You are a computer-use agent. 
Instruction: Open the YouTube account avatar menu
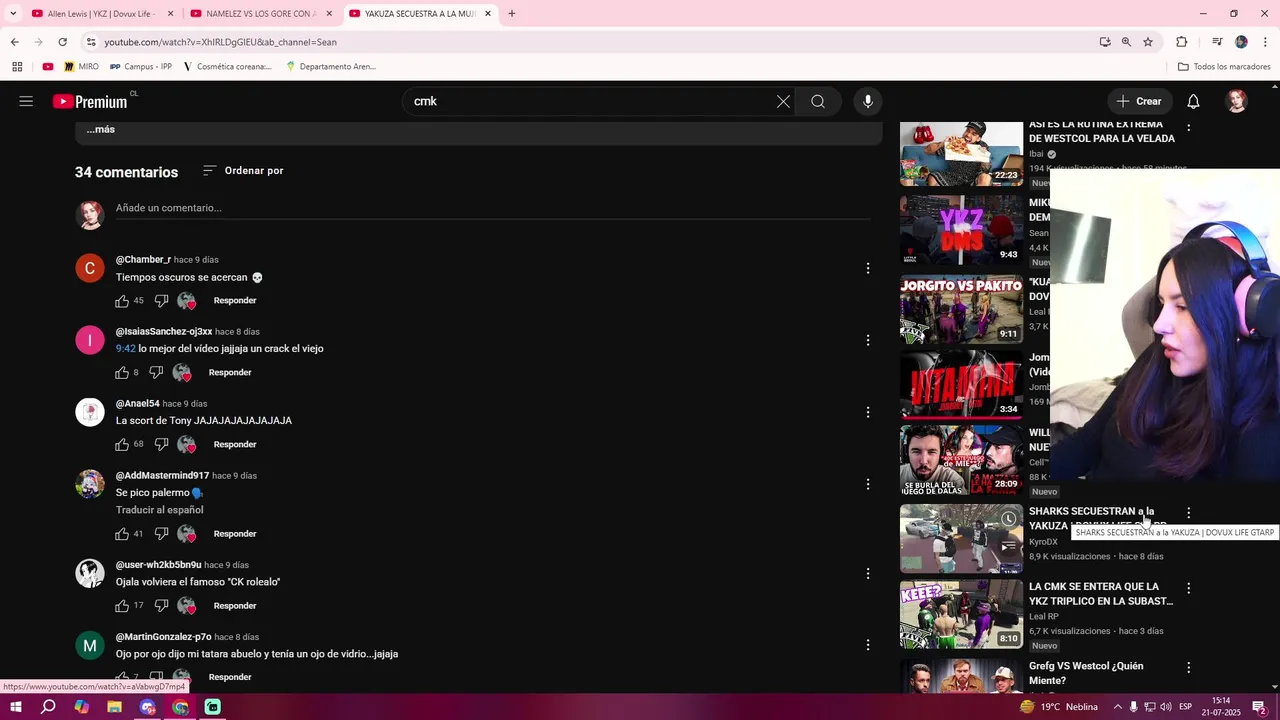click(x=1237, y=101)
